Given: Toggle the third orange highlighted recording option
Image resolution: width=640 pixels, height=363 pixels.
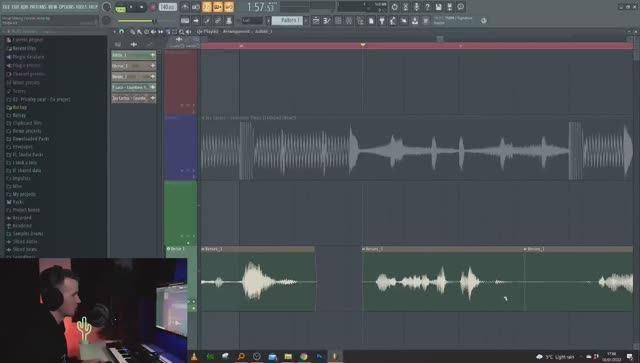Looking at the screenshot, I should [229, 7].
